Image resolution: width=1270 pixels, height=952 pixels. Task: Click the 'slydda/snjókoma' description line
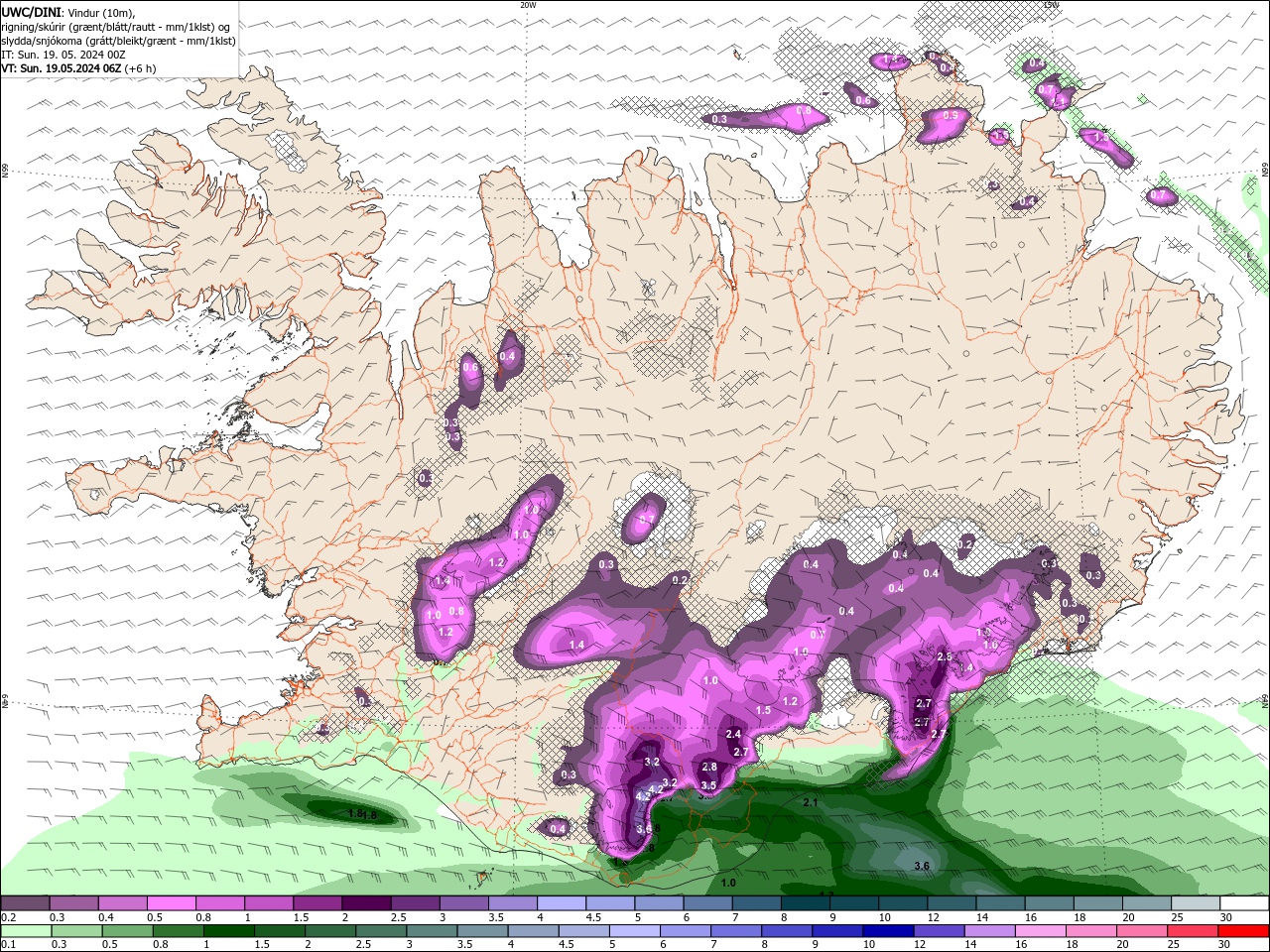(x=118, y=41)
